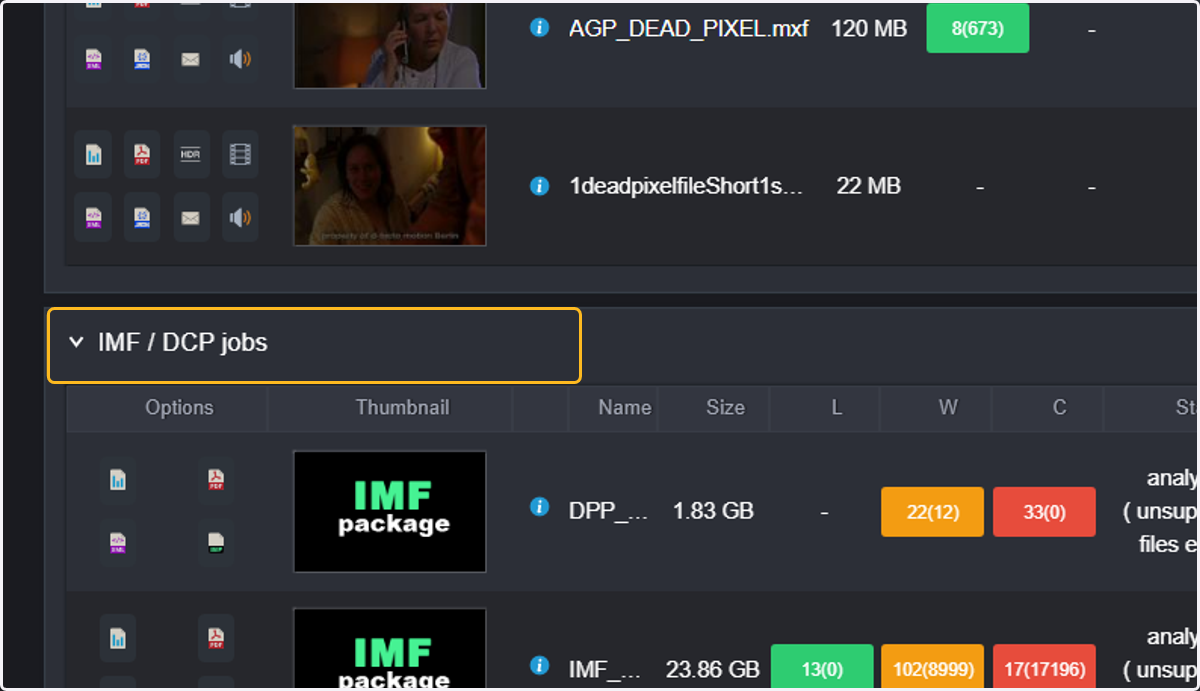
Task: Open JSON report for AGP_DEAD_PIXEL.mxf
Action: click(x=142, y=59)
